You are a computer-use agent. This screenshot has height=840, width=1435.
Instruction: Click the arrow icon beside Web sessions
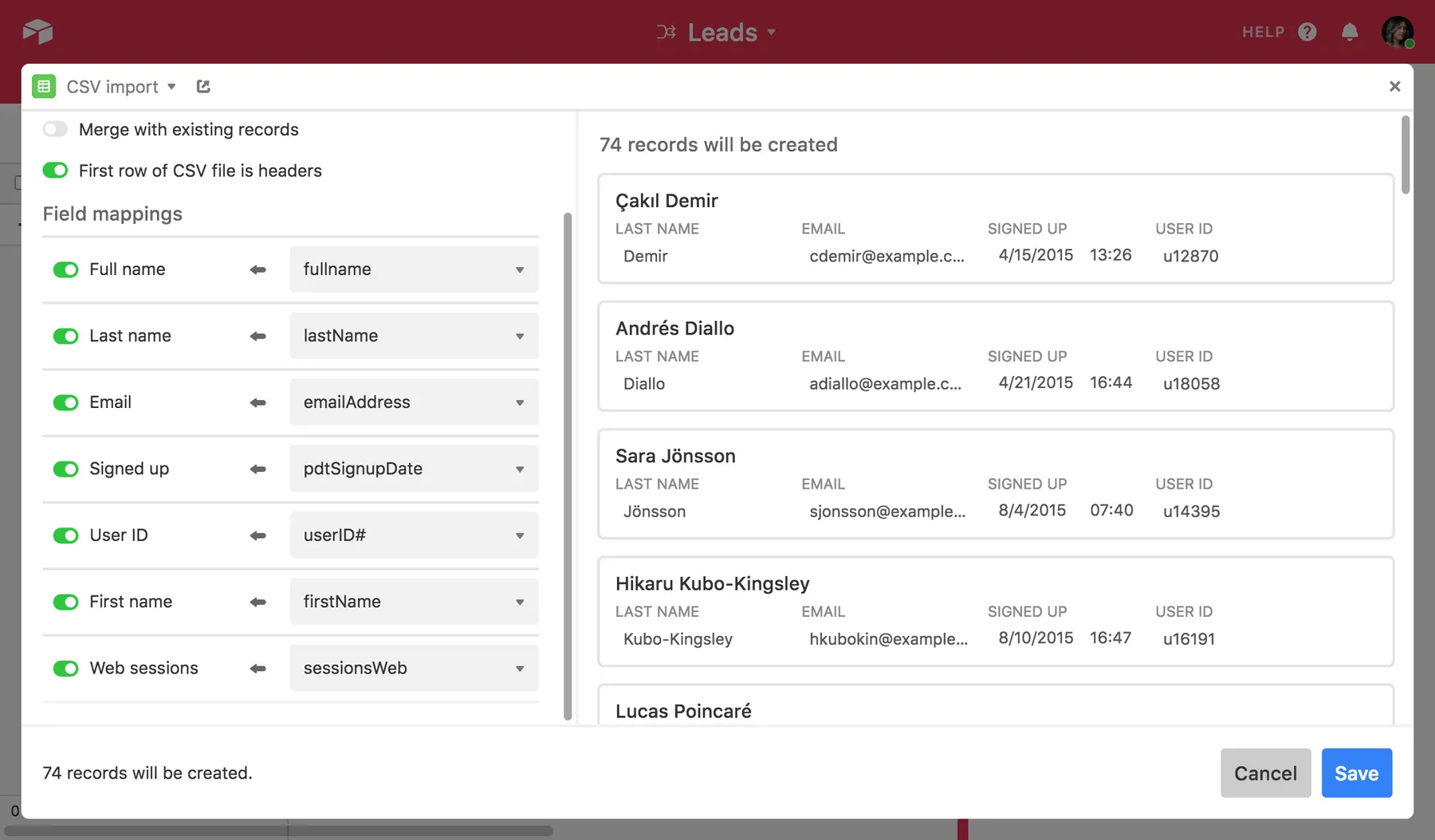[258, 669]
